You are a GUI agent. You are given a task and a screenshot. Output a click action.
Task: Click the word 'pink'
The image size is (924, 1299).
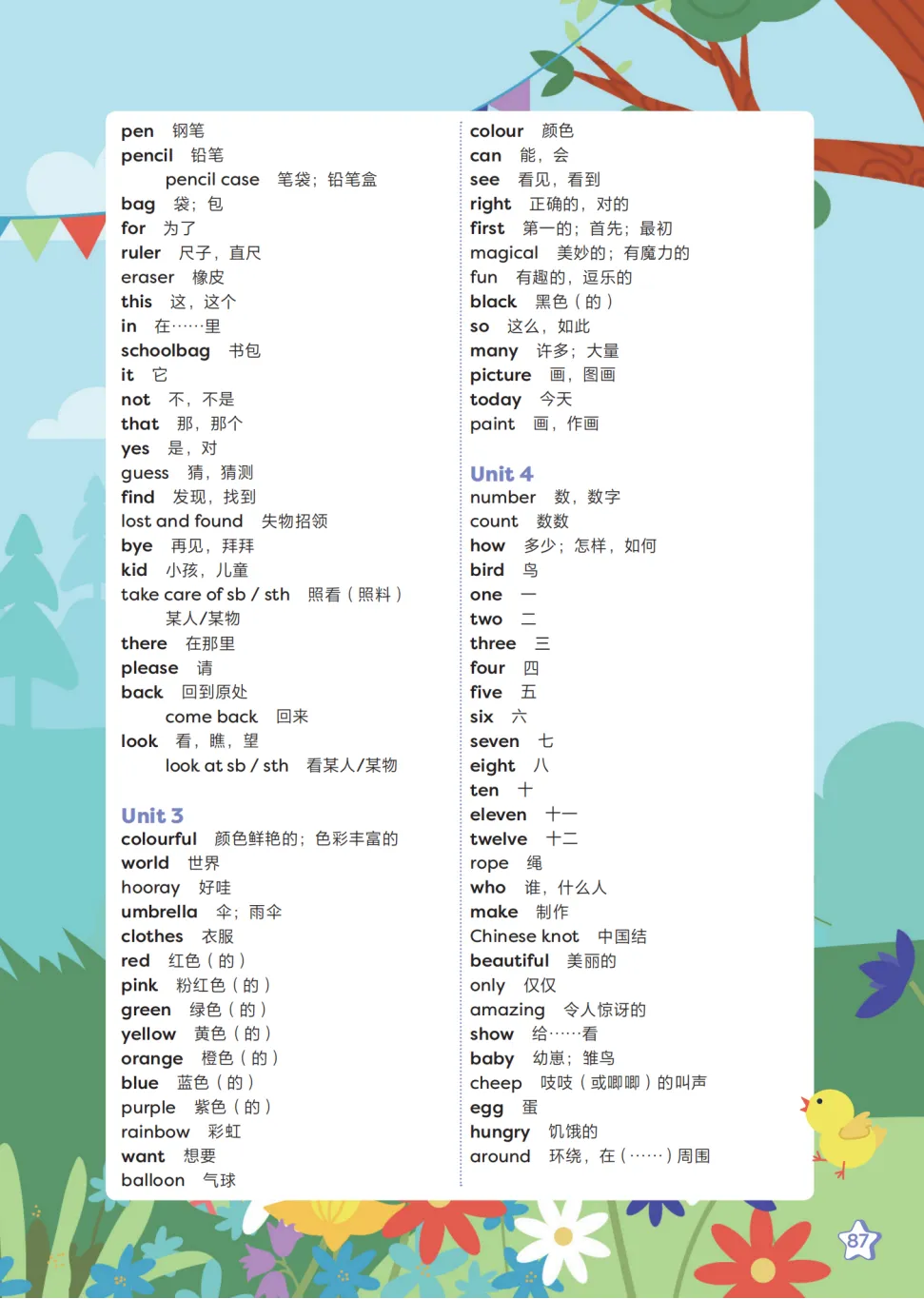coord(139,986)
